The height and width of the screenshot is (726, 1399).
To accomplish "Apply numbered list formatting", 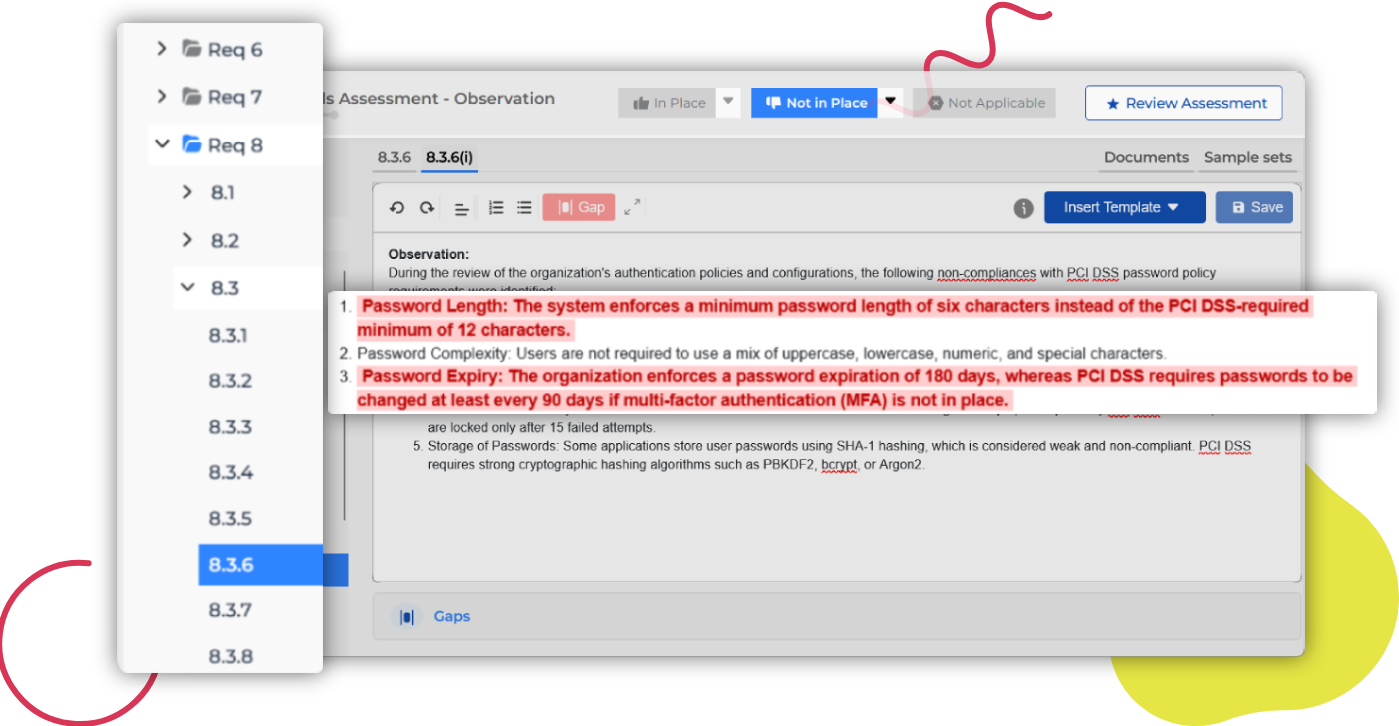I will 496,207.
